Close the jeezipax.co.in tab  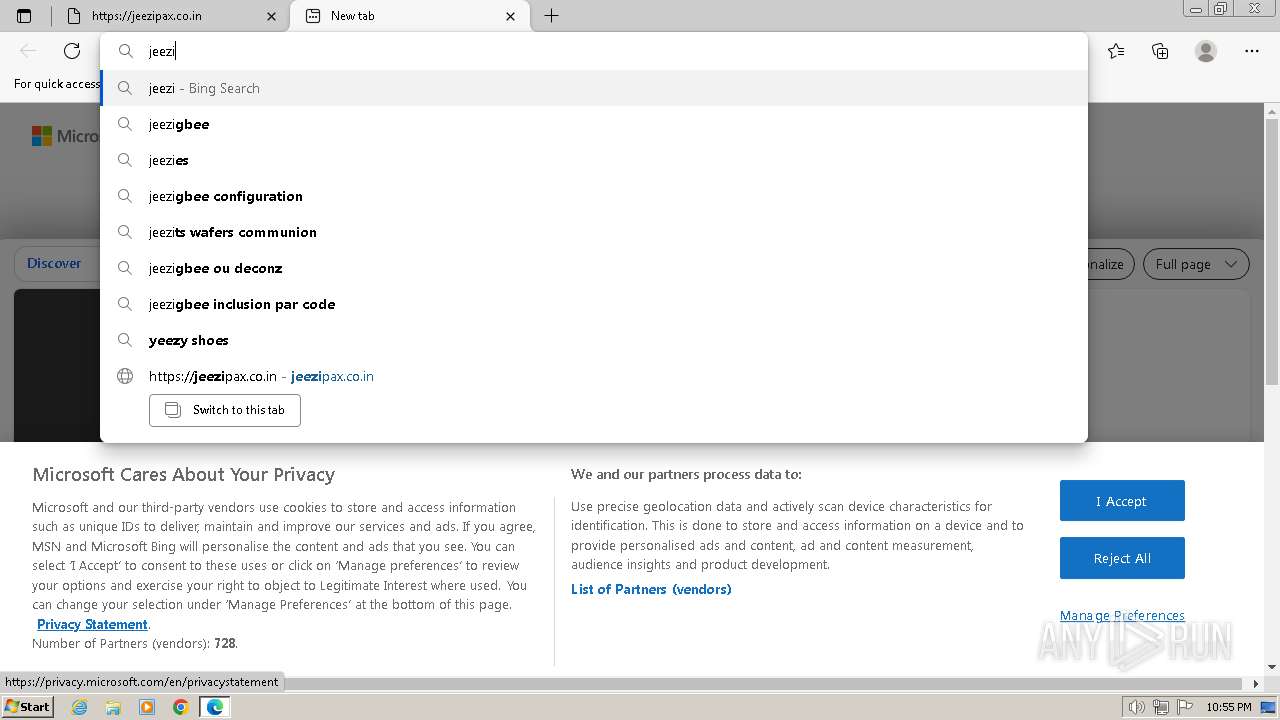(x=272, y=16)
